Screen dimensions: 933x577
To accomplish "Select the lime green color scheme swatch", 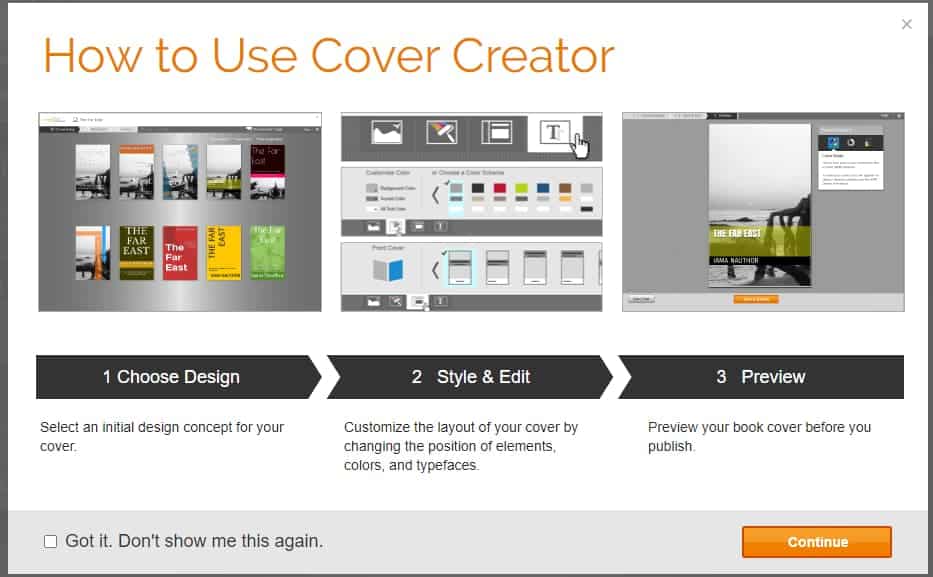I will coord(521,188).
